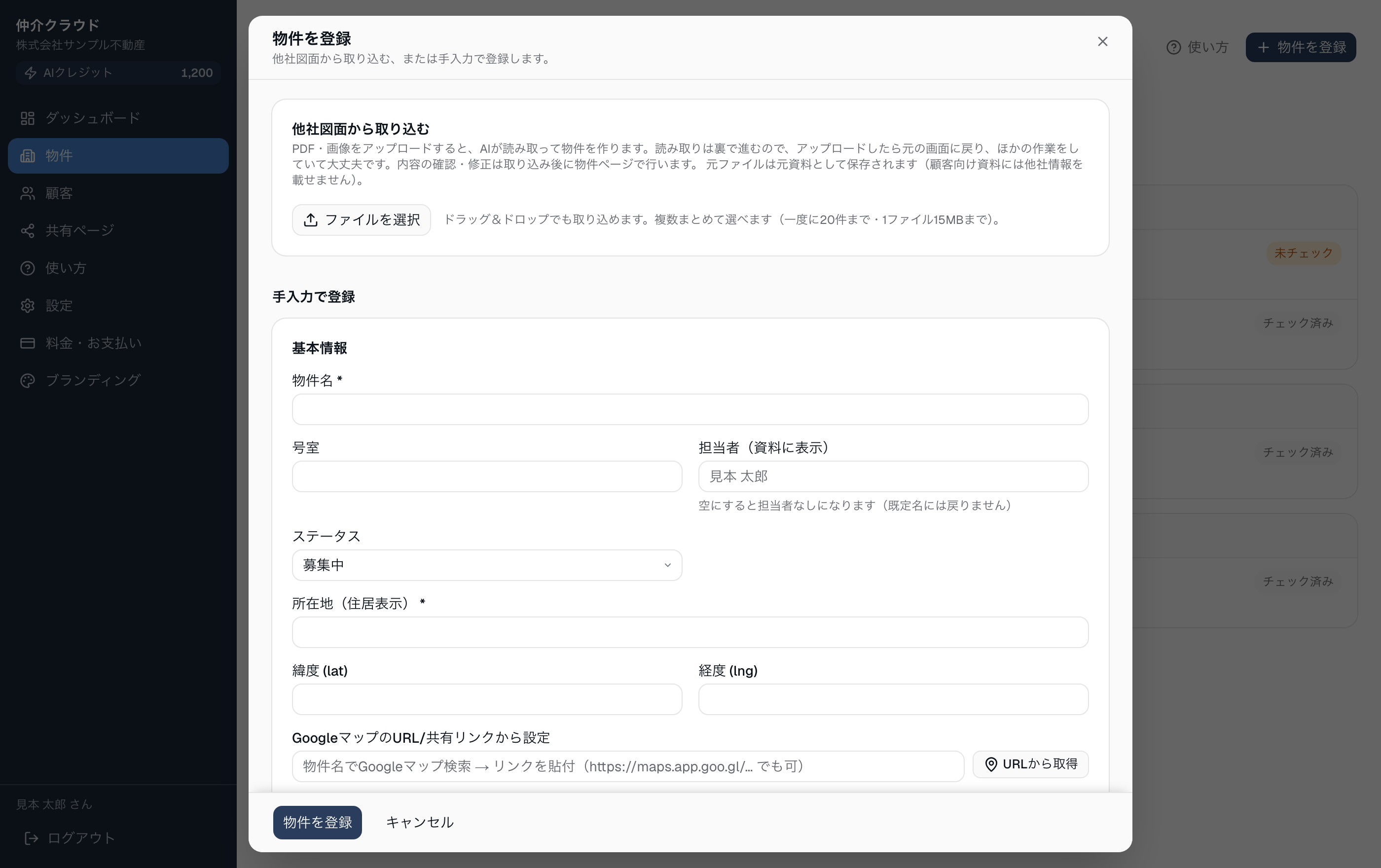Open the ステータス dropdown showing 募集中
1381x868 pixels.
pos(487,565)
